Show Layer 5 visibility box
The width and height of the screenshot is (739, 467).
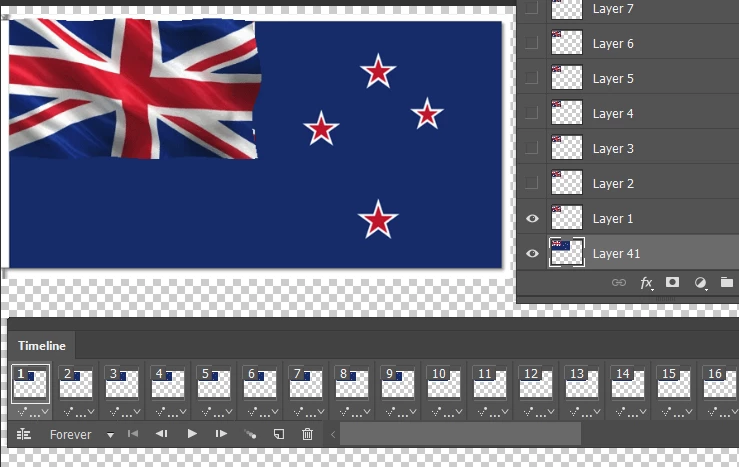click(x=531, y=77)
